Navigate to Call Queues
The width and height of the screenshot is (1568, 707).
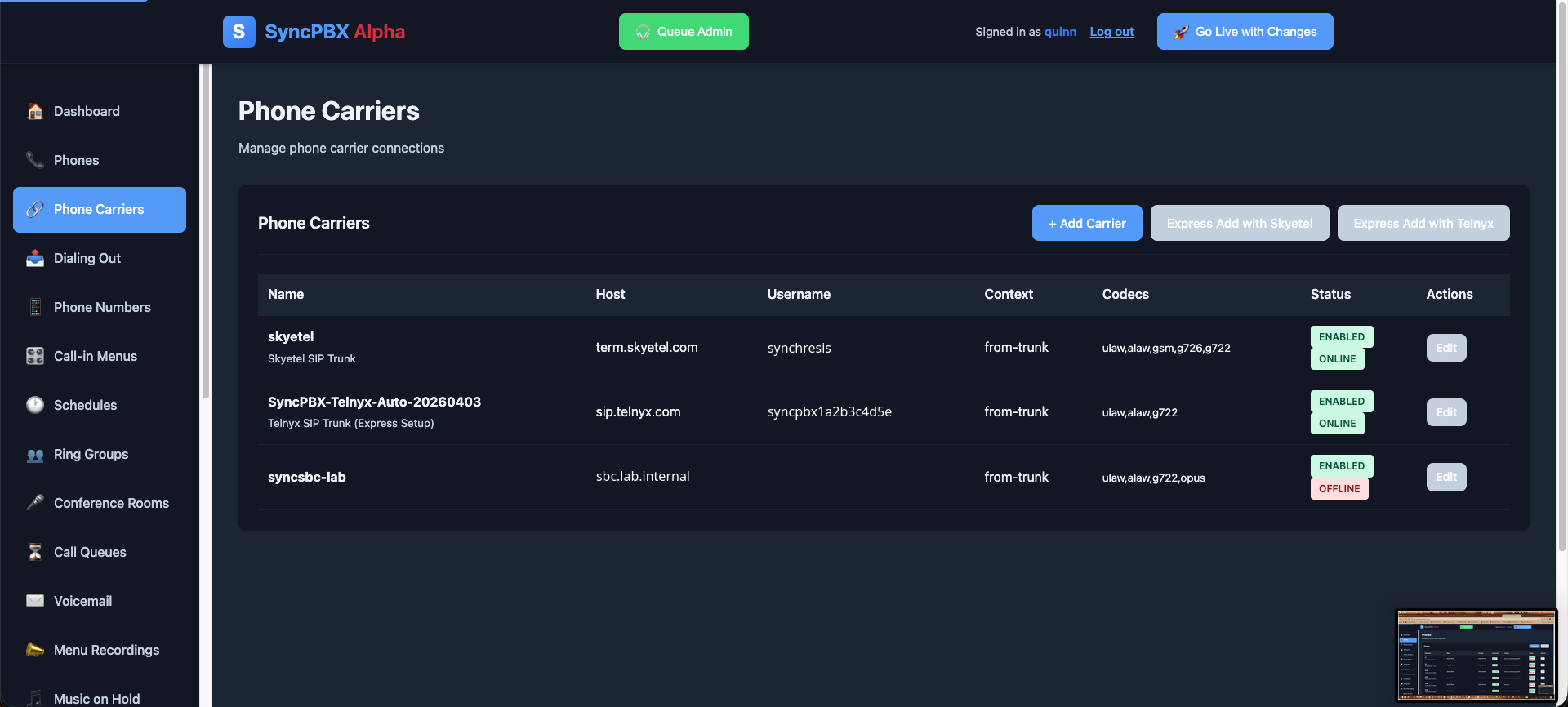[x=100, y=552]
